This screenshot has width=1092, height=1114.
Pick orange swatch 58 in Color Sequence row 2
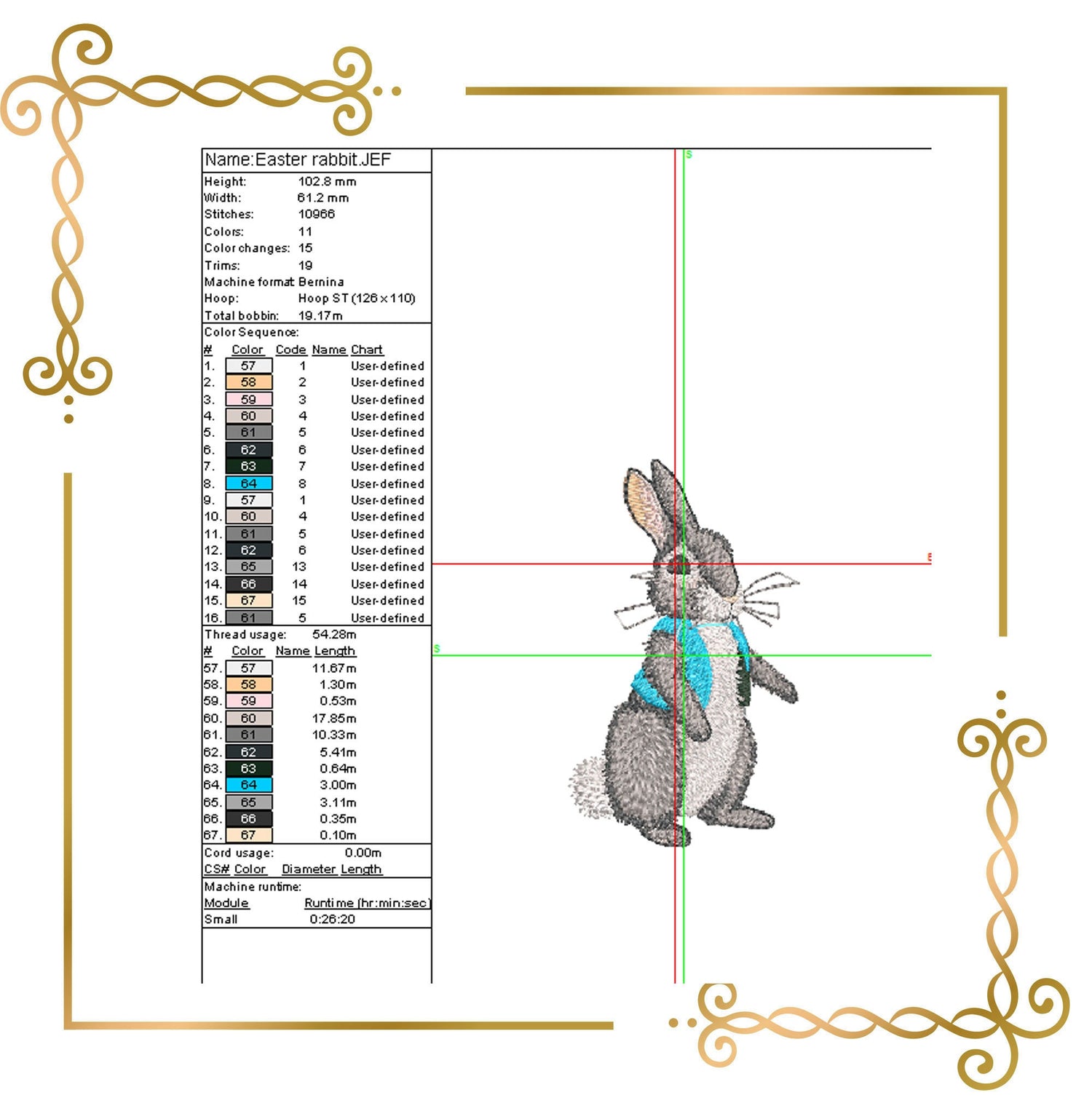[x=249, y=382]
